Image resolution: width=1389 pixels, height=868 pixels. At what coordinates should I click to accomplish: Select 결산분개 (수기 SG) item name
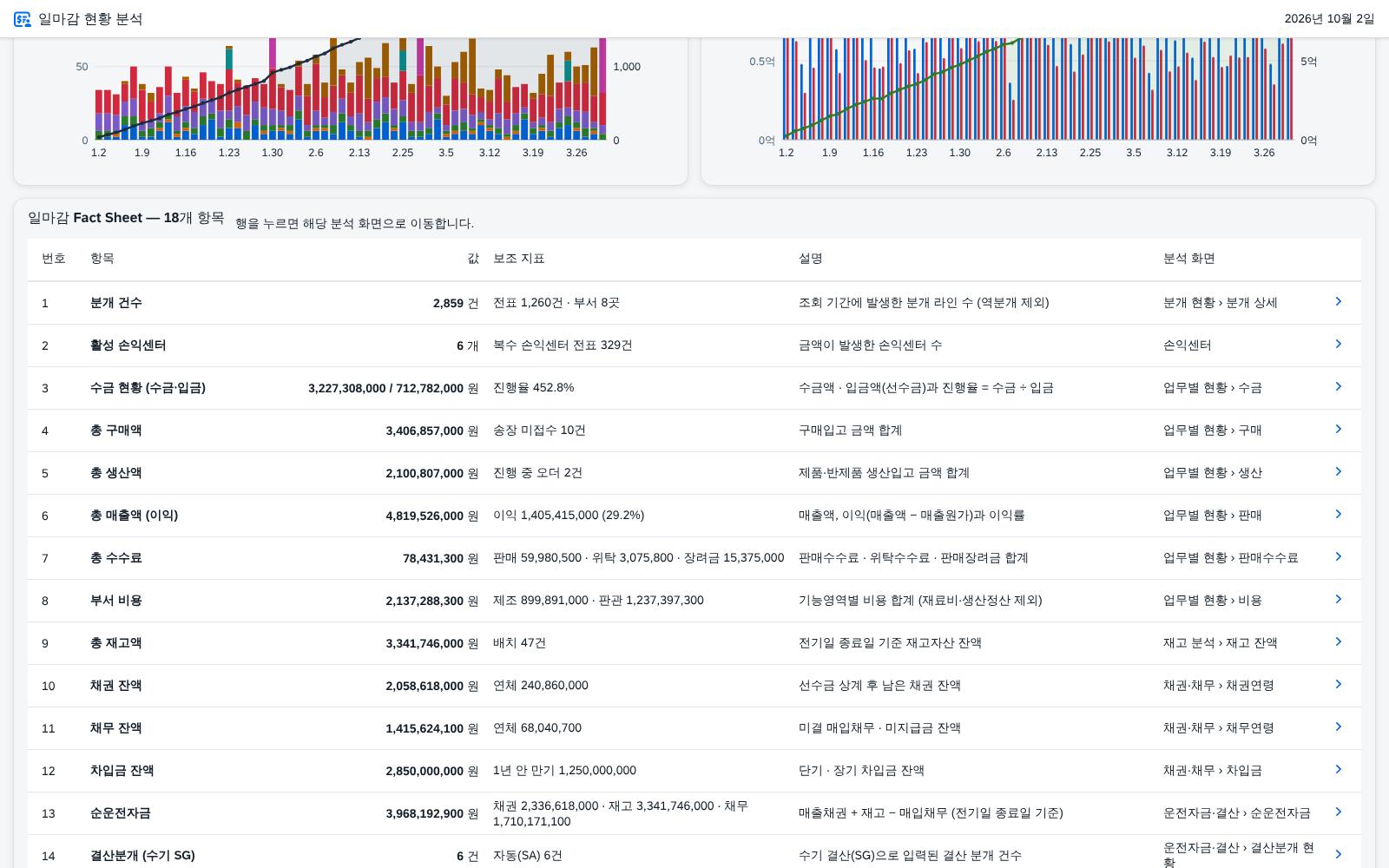(142, 856)
